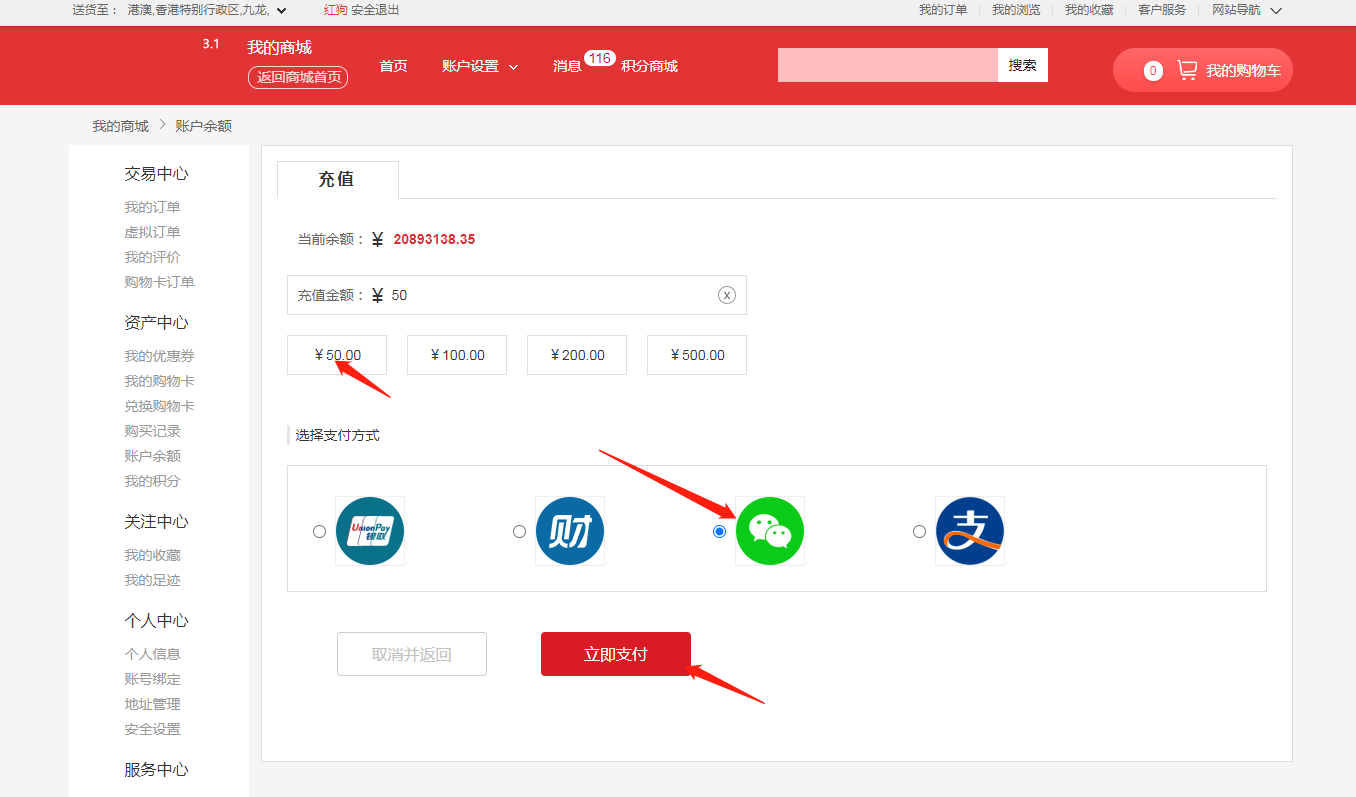
Task: Select the UnionPay radio button
Action: coord(319,531)
